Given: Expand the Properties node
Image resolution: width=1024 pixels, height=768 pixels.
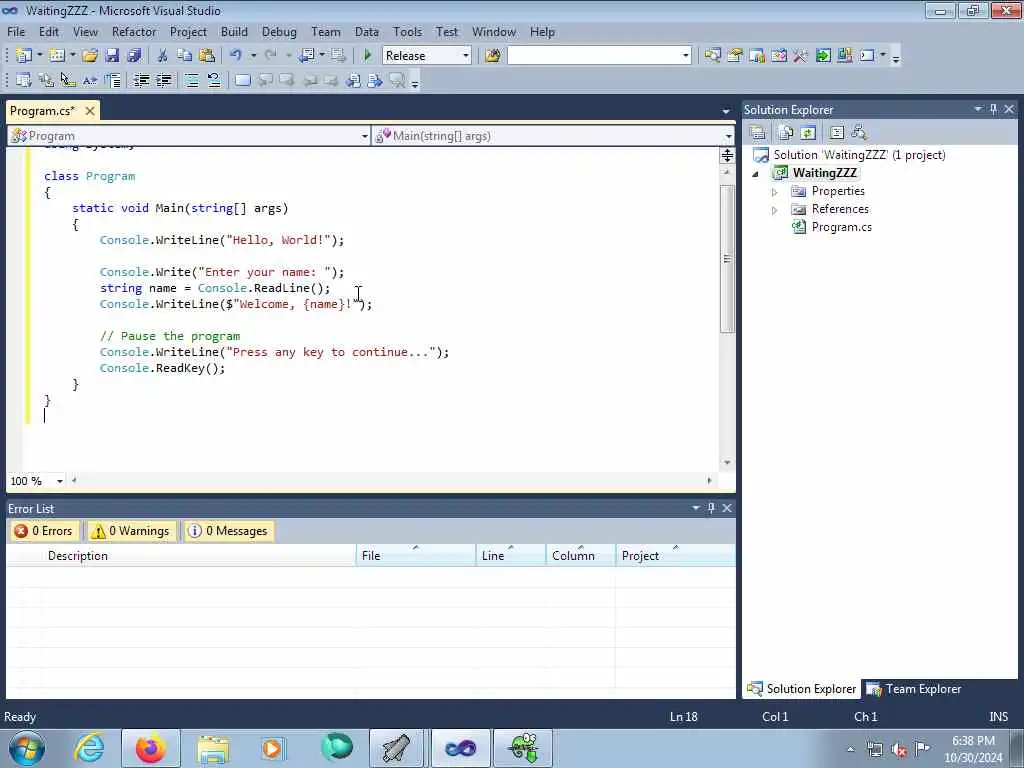Looking at the screenshot, I should coord(775,192).
